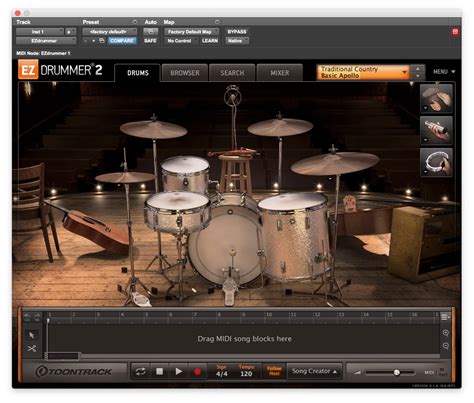Toggle plug-in BYPASS

(237, 32)
